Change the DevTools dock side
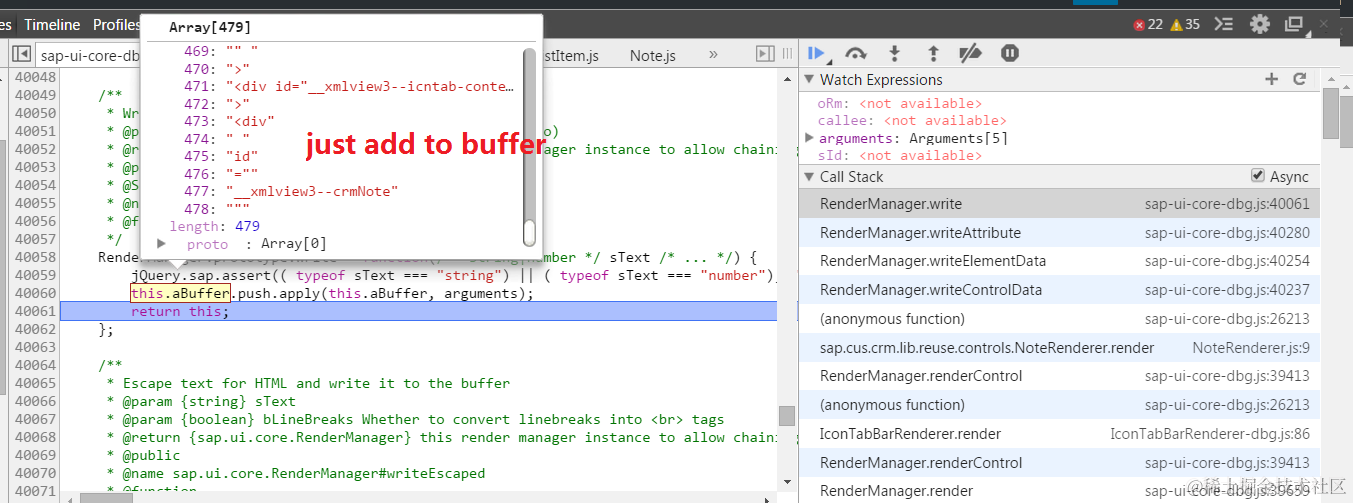This screenshot has height=503, width=1353. pos(1294,24)
